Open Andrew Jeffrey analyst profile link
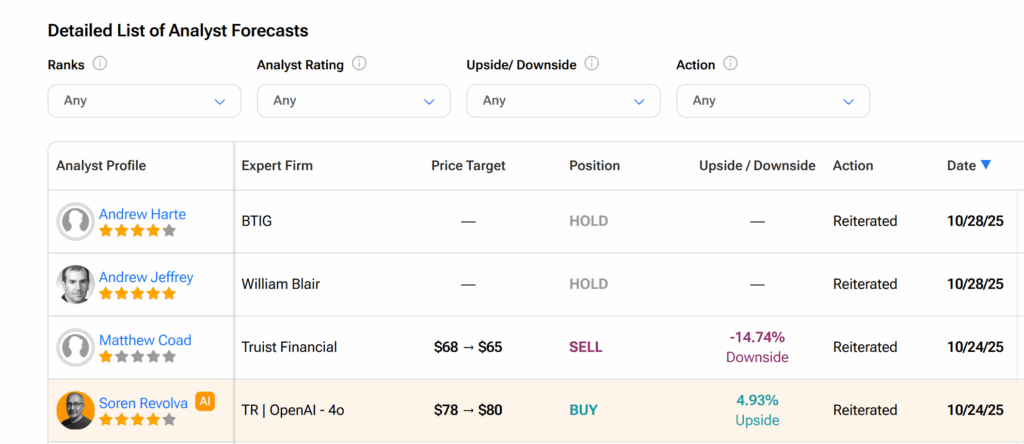The width and height of the screenshot is (1024, 444). (146, 277)
